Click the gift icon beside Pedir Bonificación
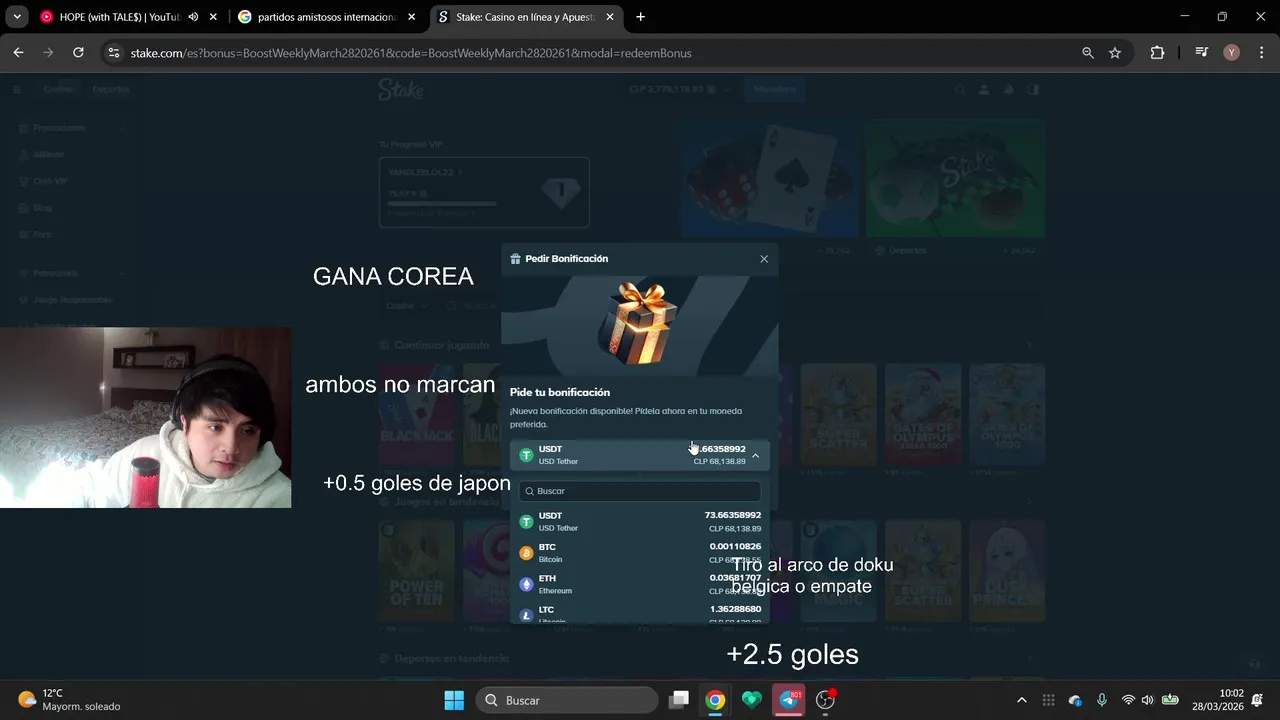Viewport: 1280px width, 720px height. [x=515, y=259]
